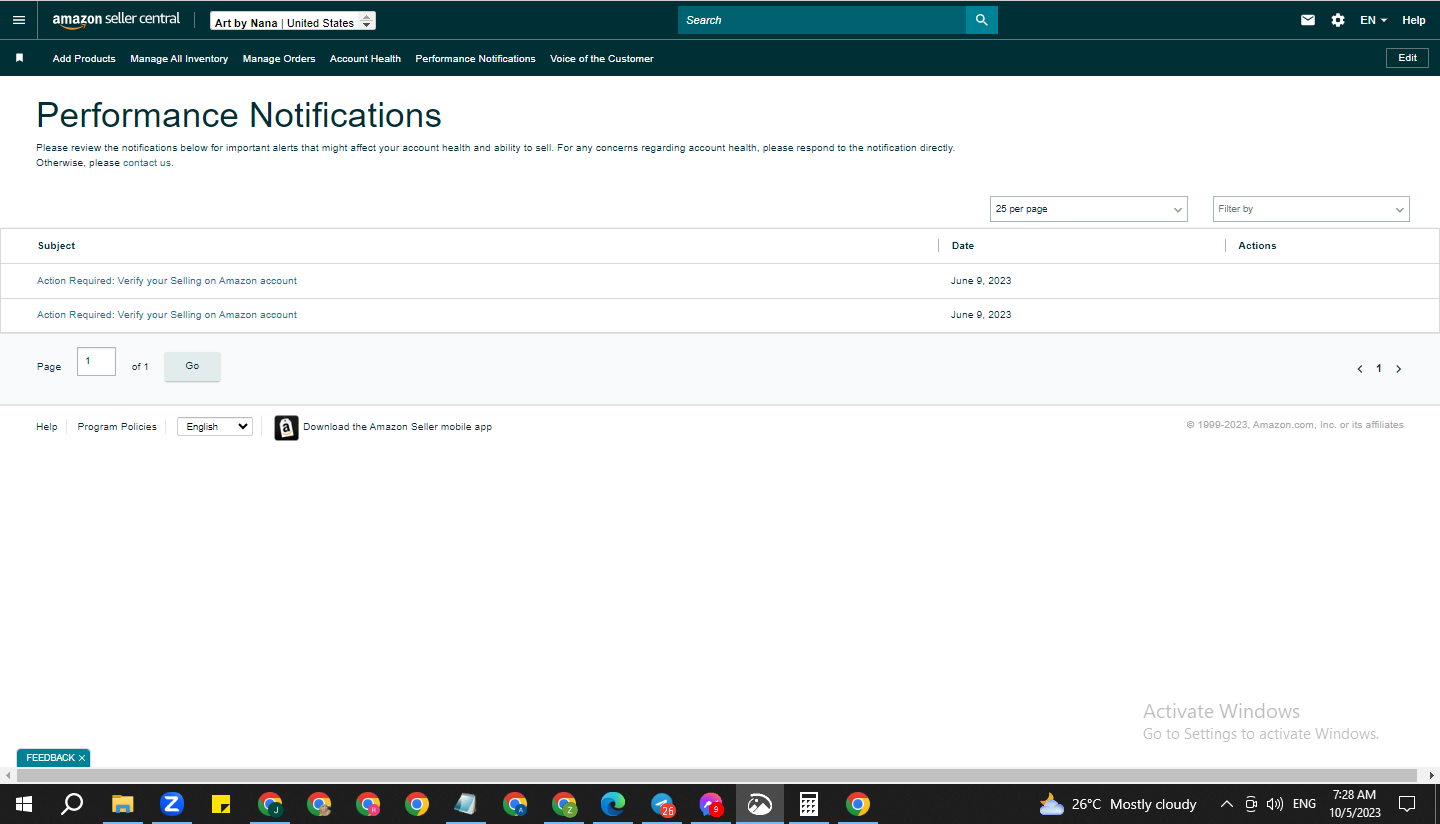Follow the contact us link
This screenshot has height=824, width=1440.
point(147,163)
